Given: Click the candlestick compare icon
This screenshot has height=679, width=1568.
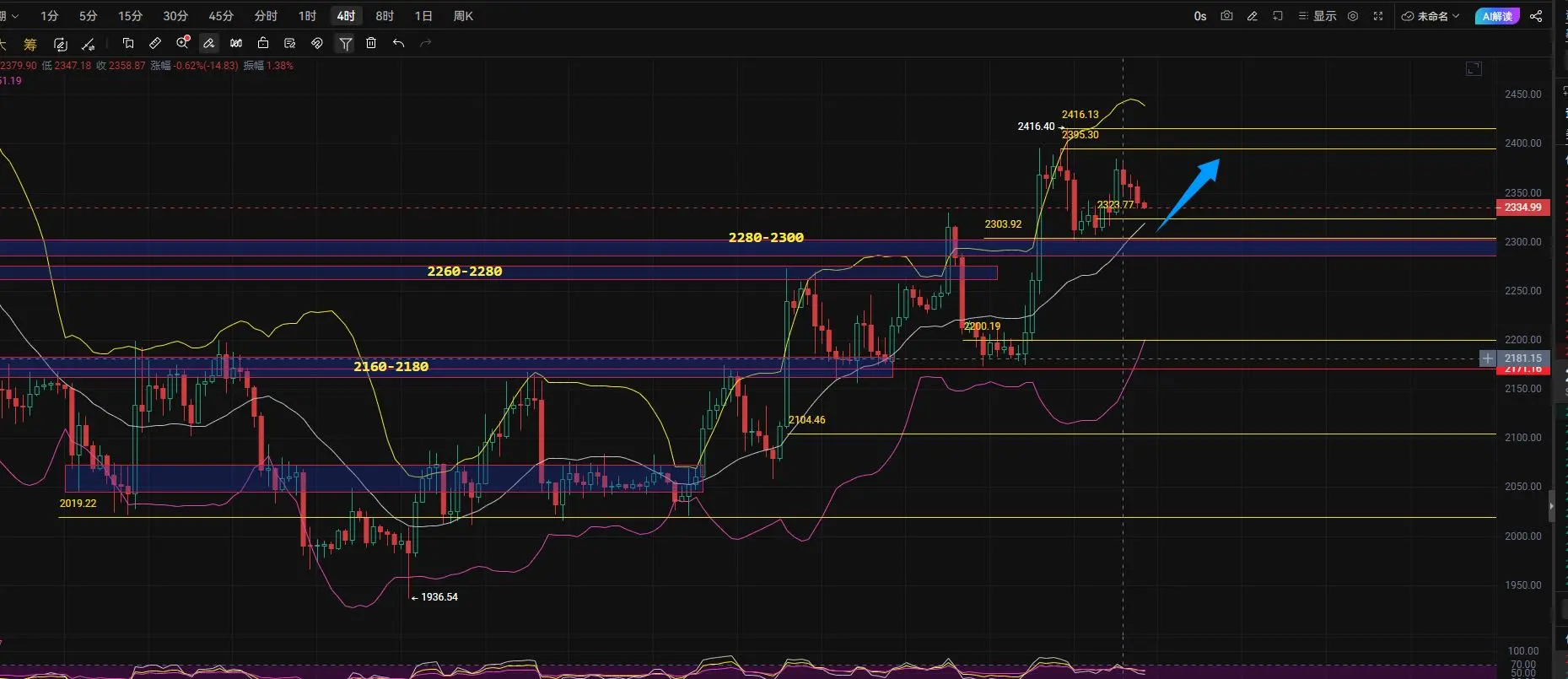Looking at the screenshot, I should pyautogui.click(x=236, y=43).
